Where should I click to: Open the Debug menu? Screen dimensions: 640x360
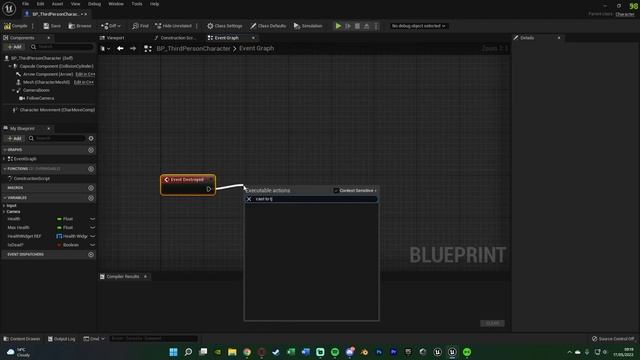[x=94, y=4]
